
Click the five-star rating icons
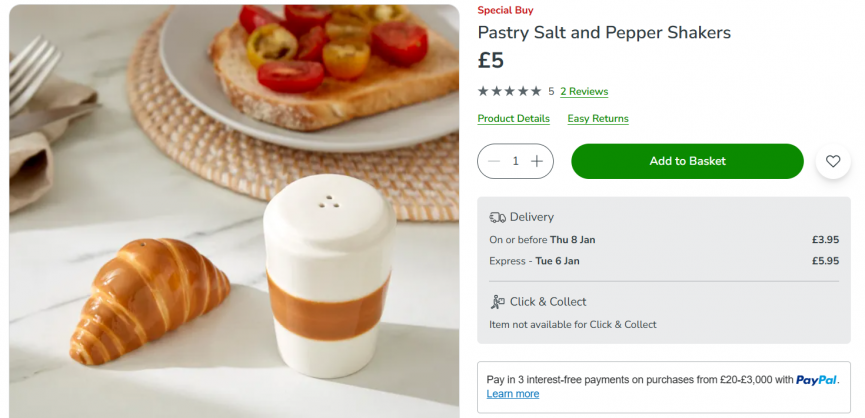tap(509, 91)
